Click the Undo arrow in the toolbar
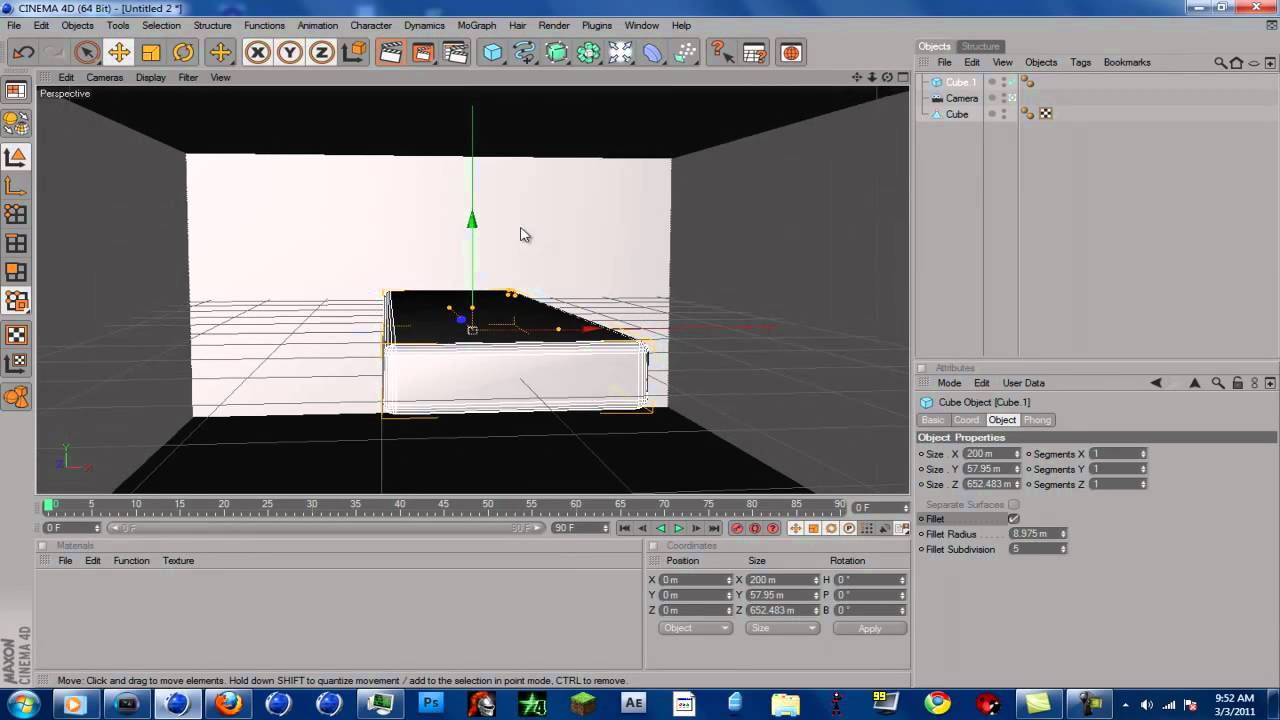The width and height of the screenshot is (1280, 720). (23, 53)
